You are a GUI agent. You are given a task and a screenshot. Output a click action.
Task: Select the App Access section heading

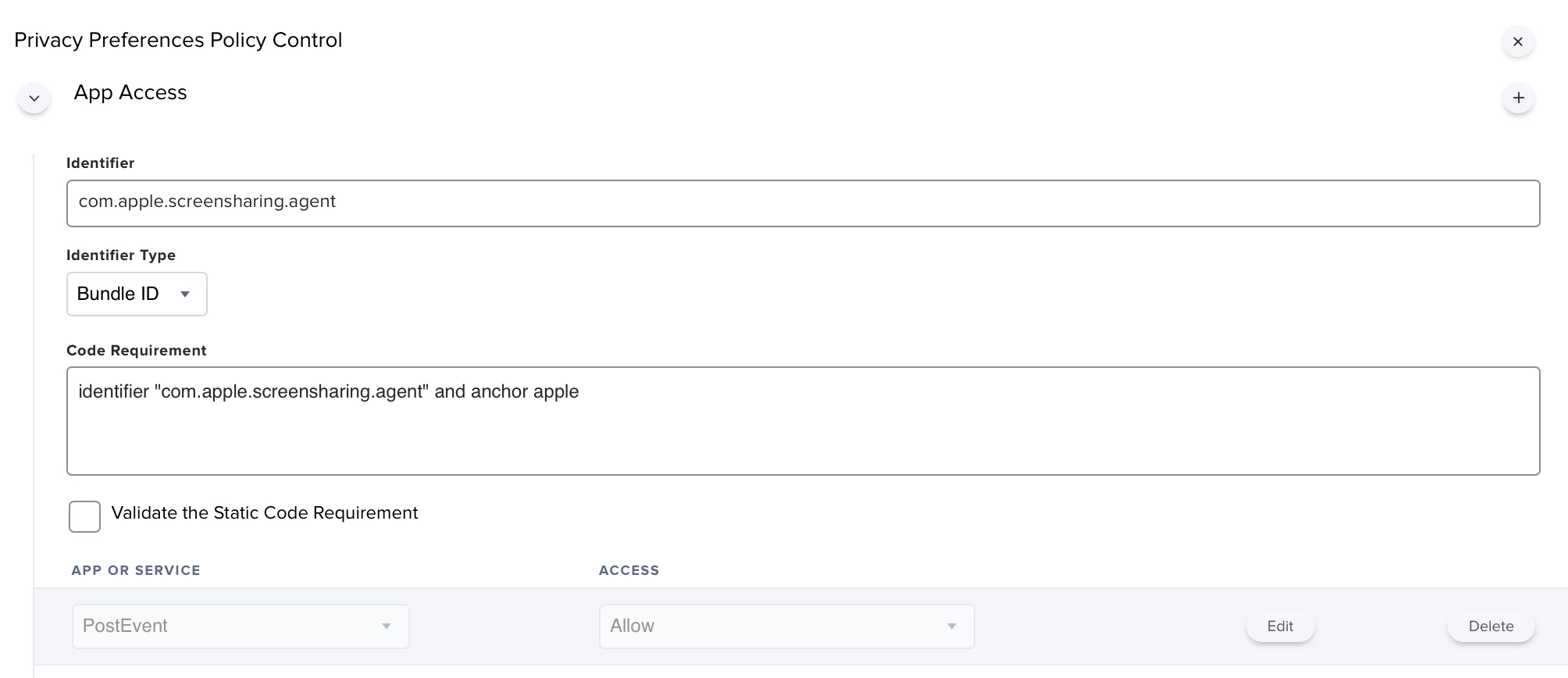pyautogui.click(x=130, y=93)
